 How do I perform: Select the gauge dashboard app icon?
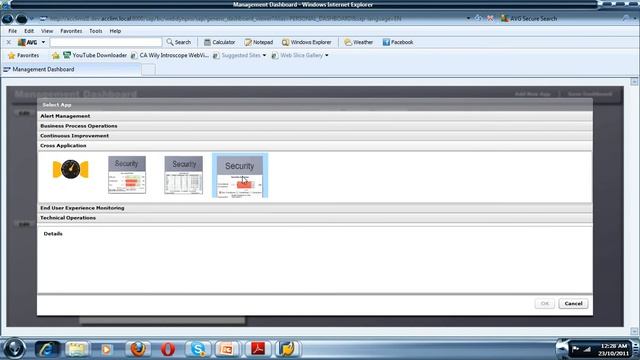tap(71, 169)
